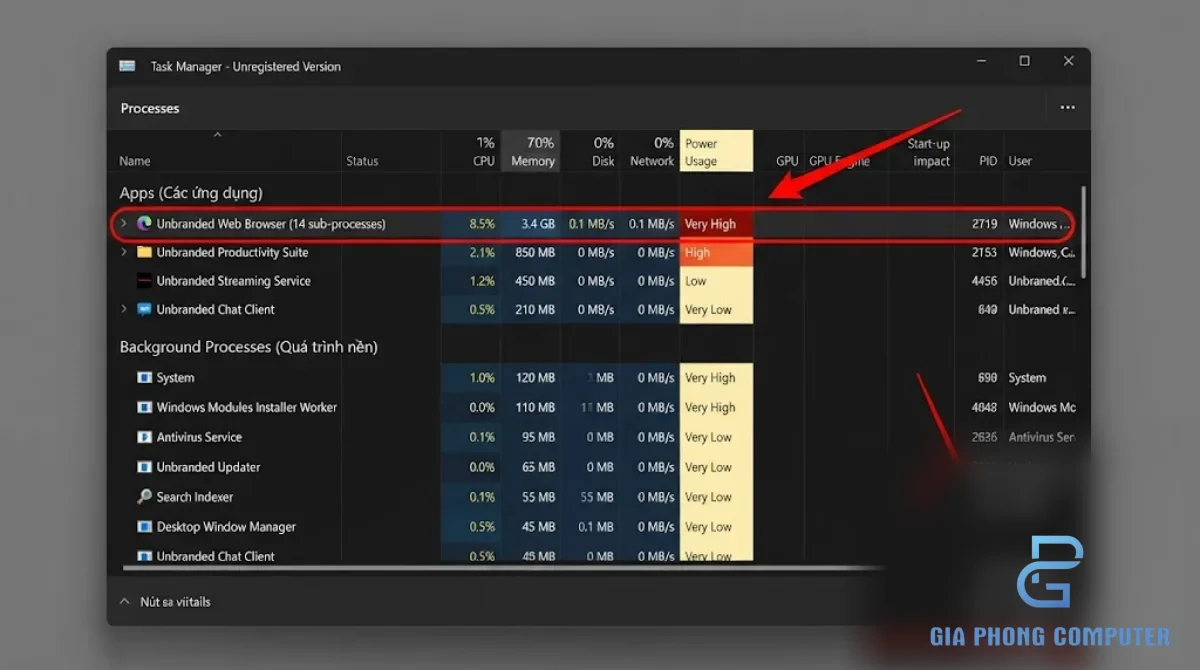The width and height of the screenshot is (1200, 670).
Task: Click the Unbranded Streaming Service icon
Action: [x=144, y=281]
